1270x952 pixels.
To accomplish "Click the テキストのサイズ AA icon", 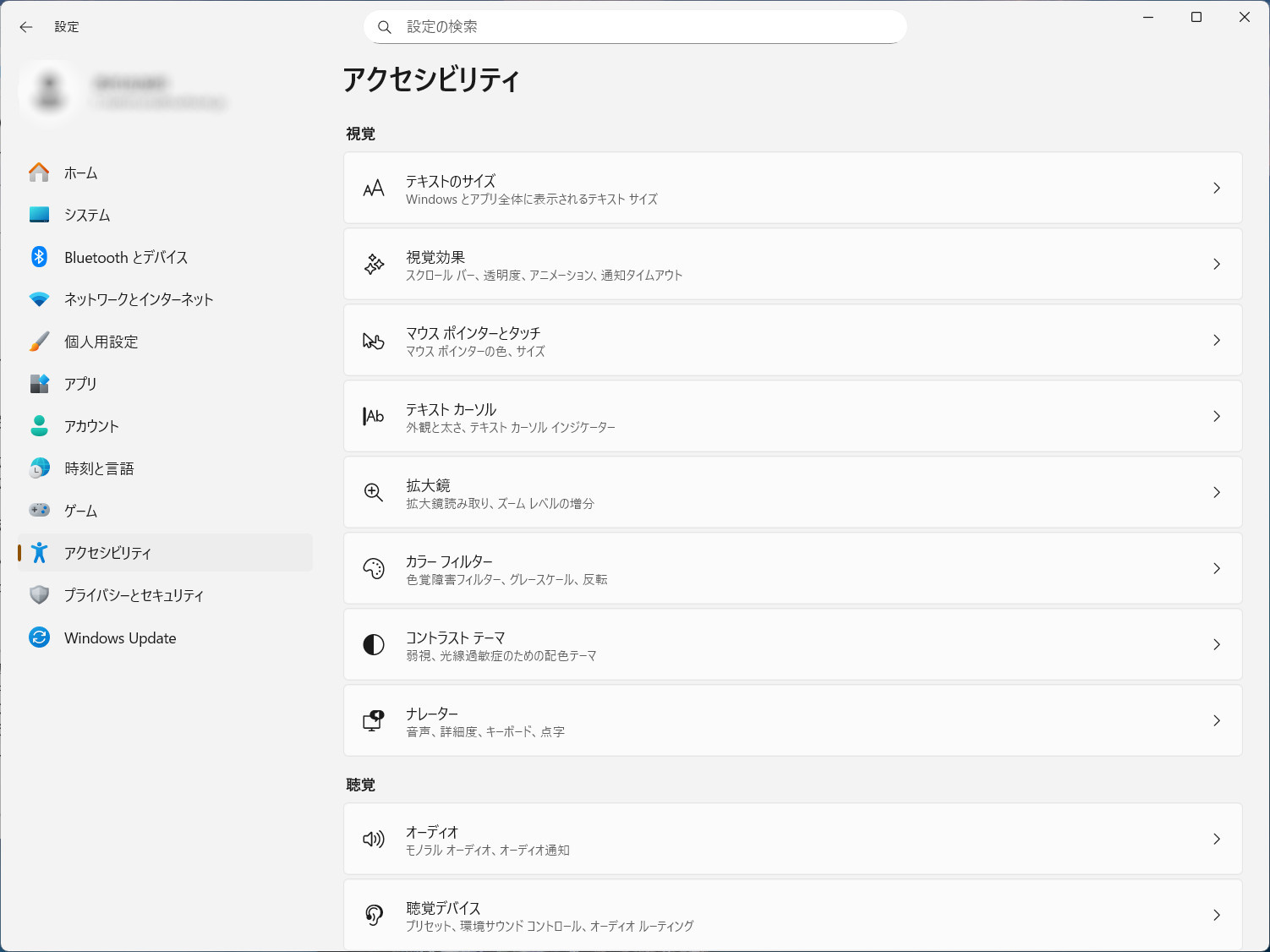I will click(374, 189).
